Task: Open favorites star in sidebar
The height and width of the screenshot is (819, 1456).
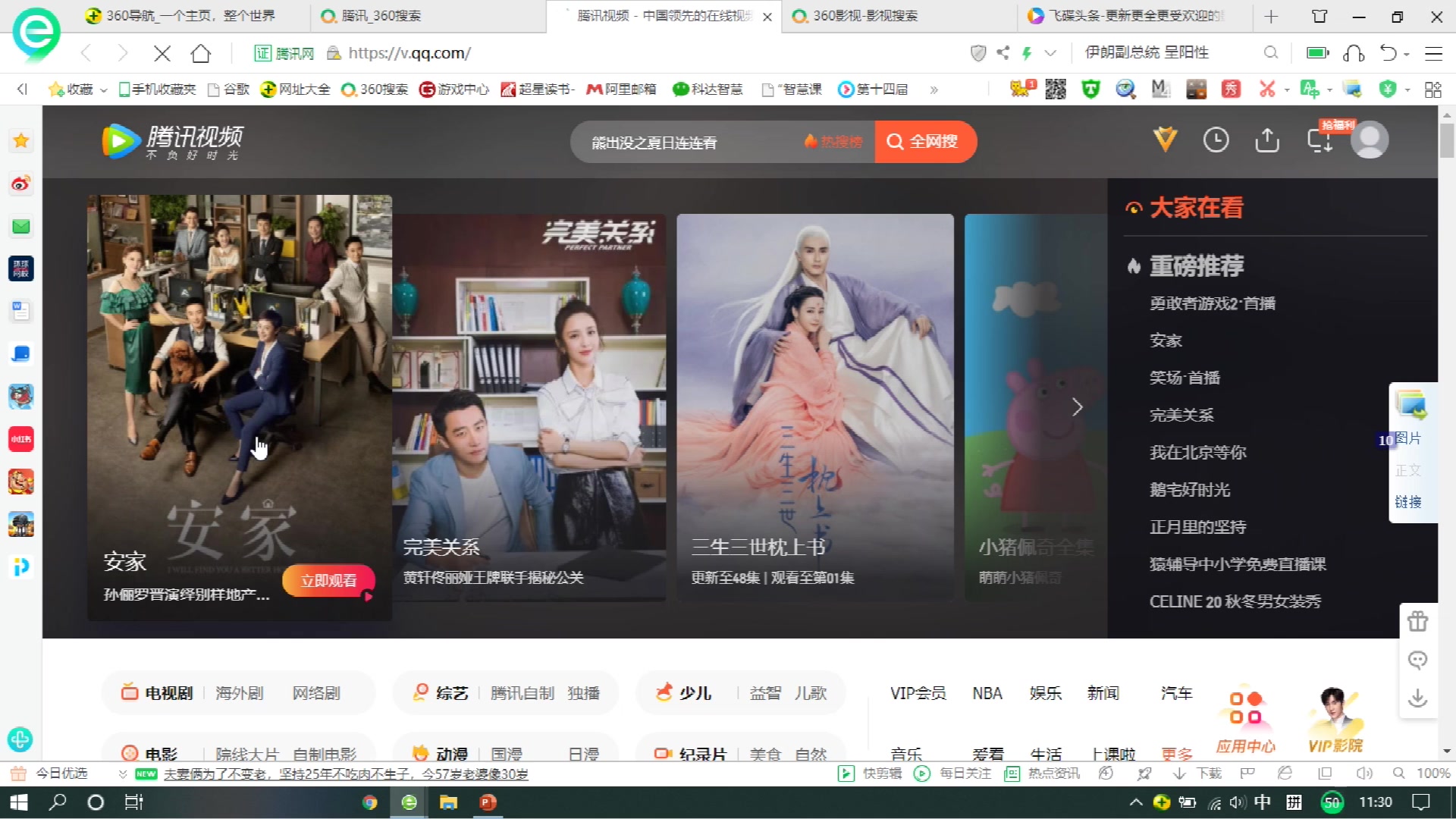Action: coord(20,141)
